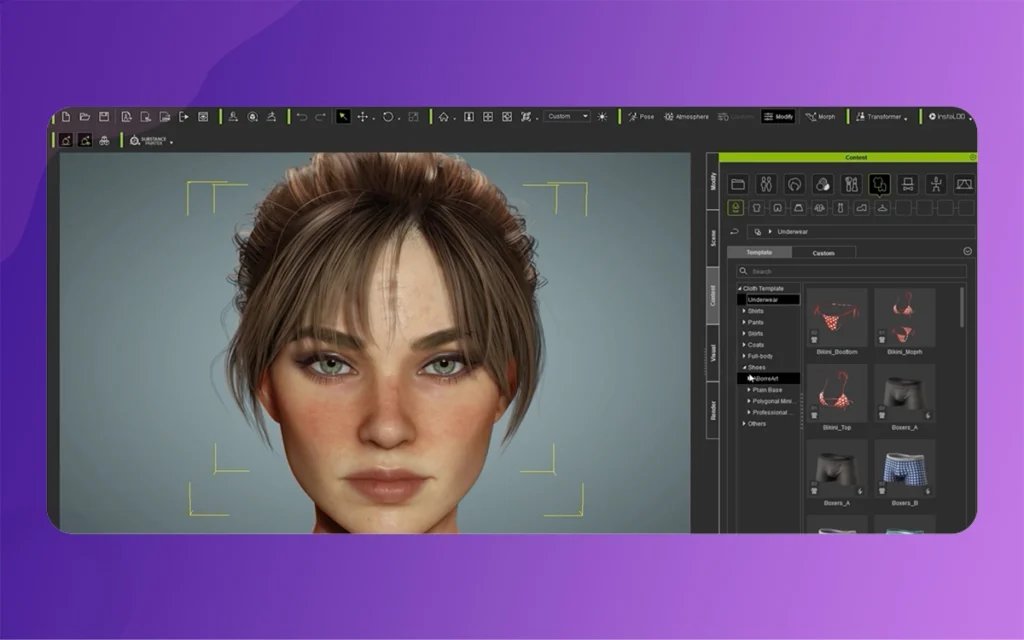Open the Hair category icon
Viewport: 1024px width, 640px height.
(795, 184)
